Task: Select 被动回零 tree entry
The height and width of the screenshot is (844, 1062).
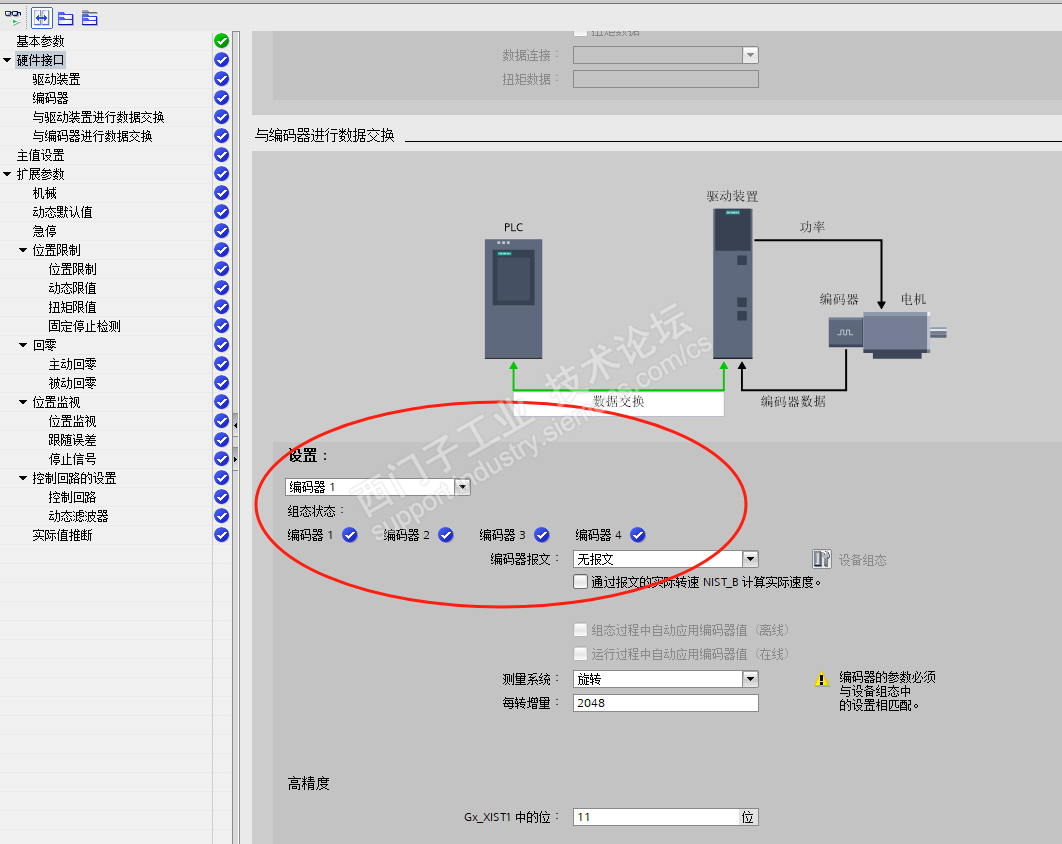Action: click(72, 383)
